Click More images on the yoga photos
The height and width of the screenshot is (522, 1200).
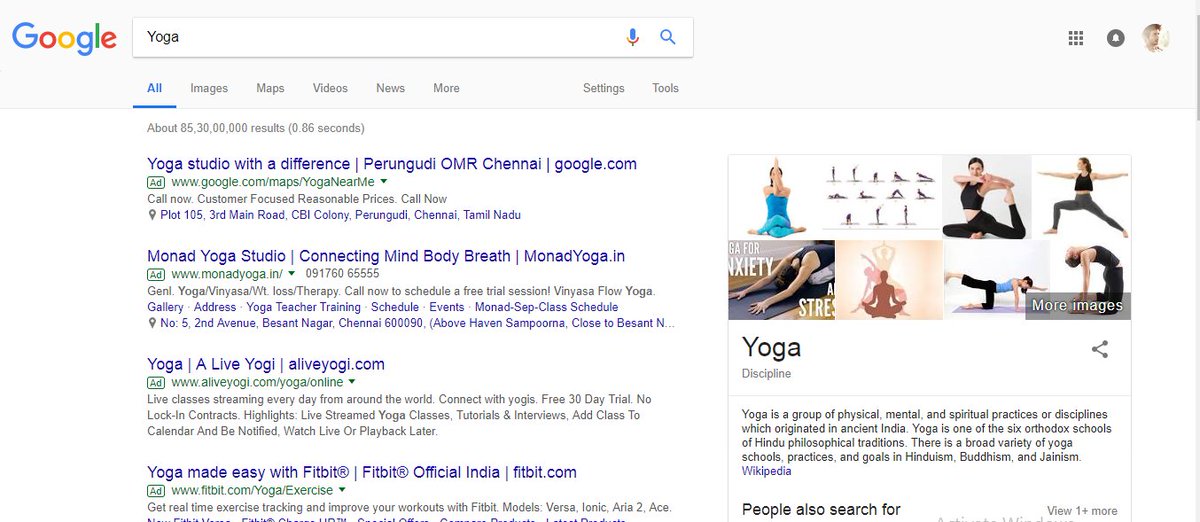tap(1077, 305)
